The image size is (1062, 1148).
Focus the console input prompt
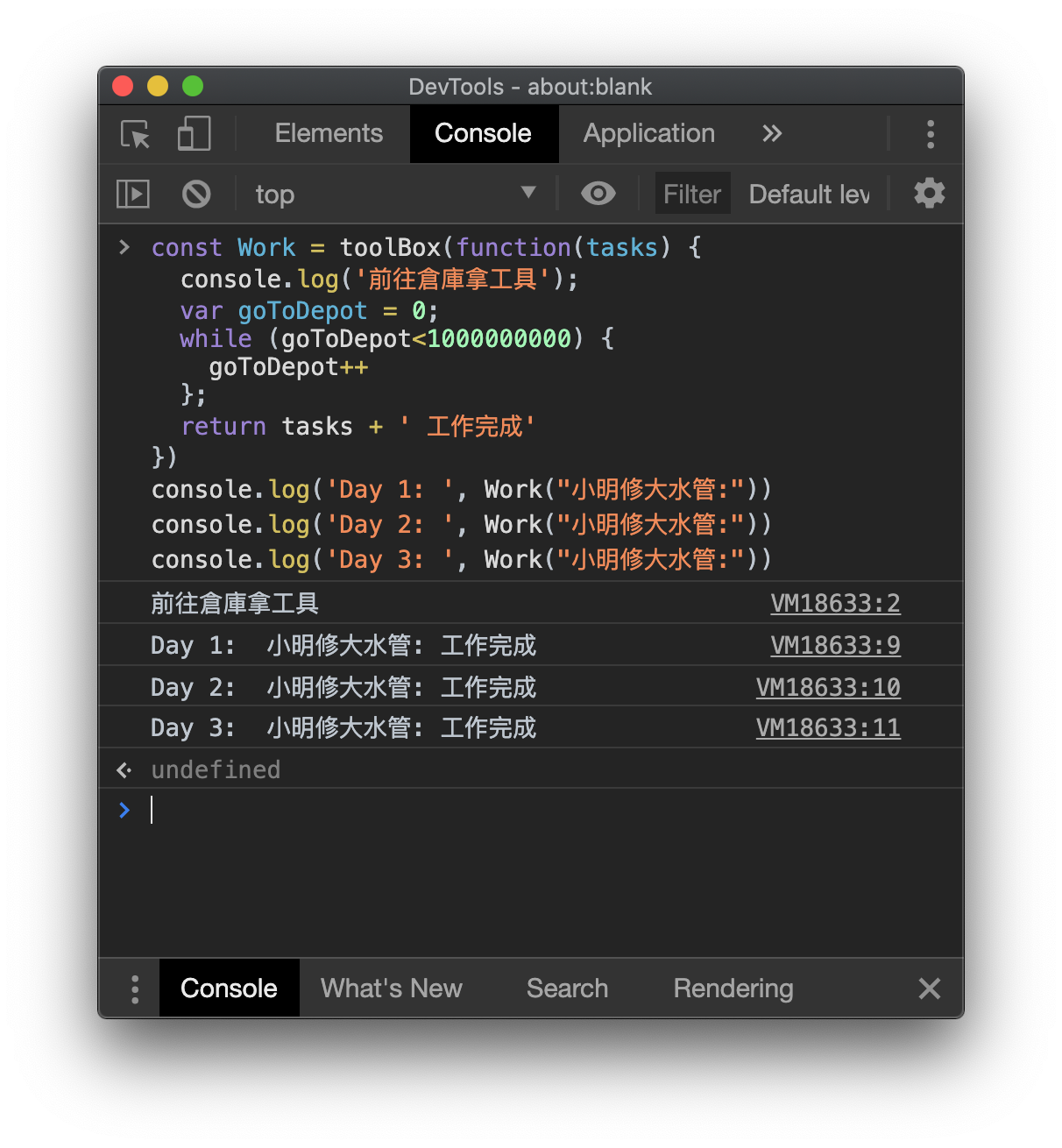[x=350, y=810]
